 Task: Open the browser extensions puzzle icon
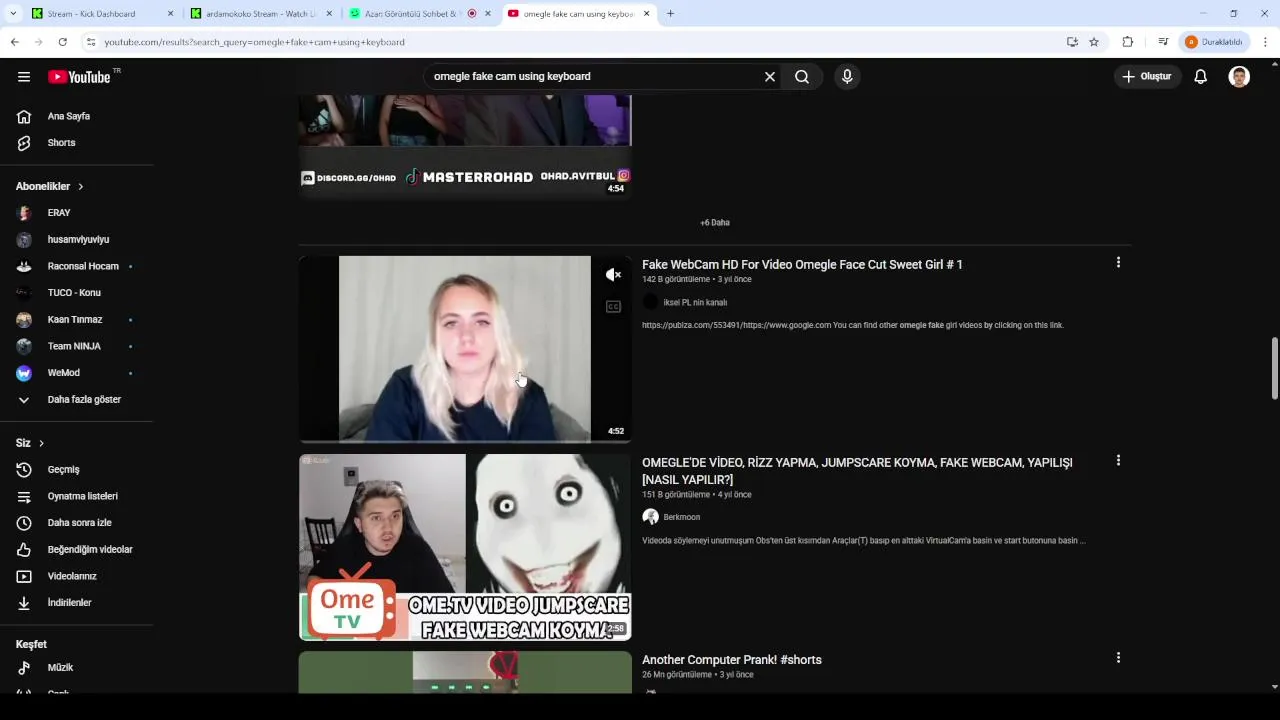(x=1128, y=42)
